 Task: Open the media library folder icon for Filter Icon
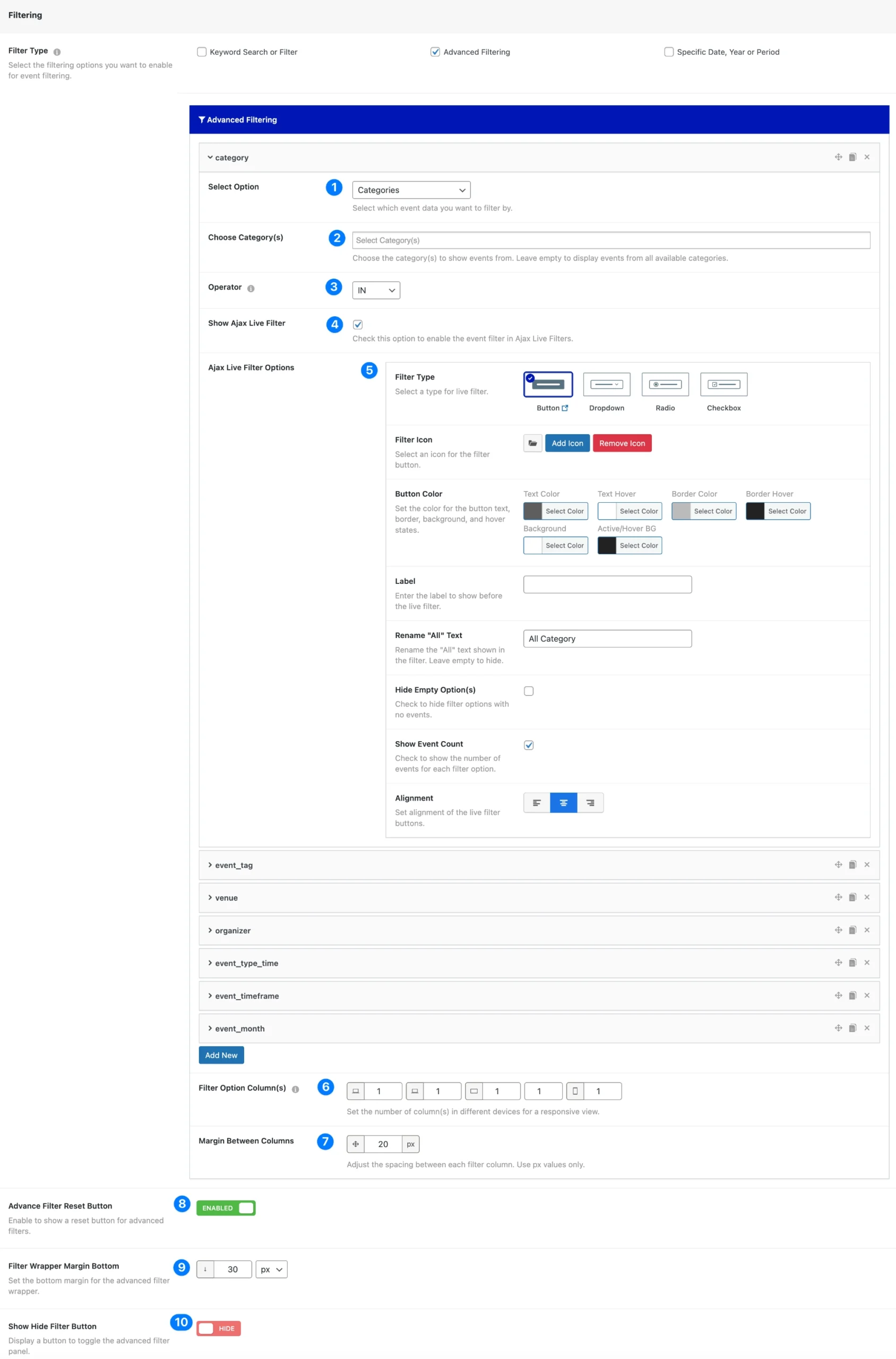pos(532,443)
